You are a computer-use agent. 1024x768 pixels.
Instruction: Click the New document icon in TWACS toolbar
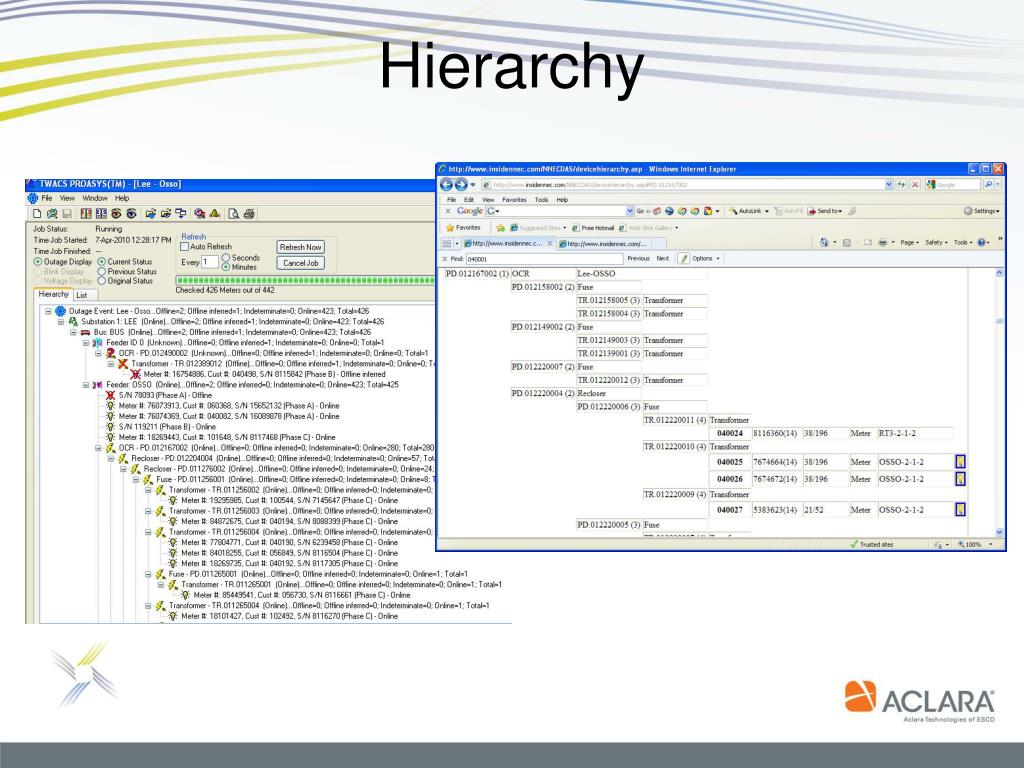tap(37, 214)
